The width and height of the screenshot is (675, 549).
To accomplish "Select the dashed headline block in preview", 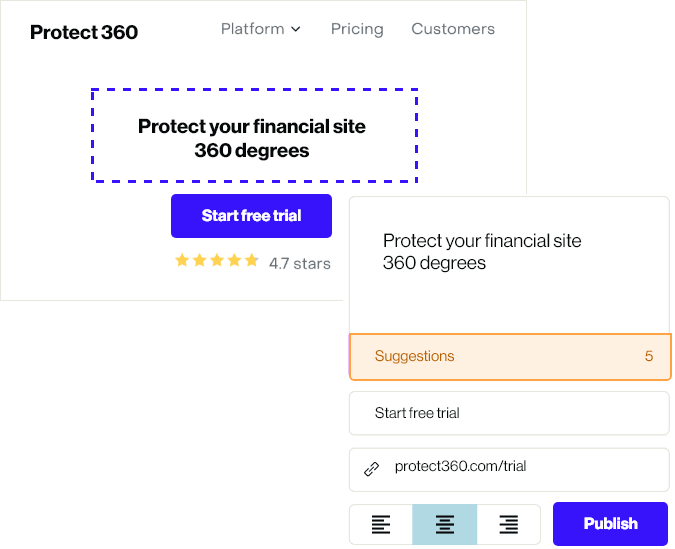I will pos(254,136).
